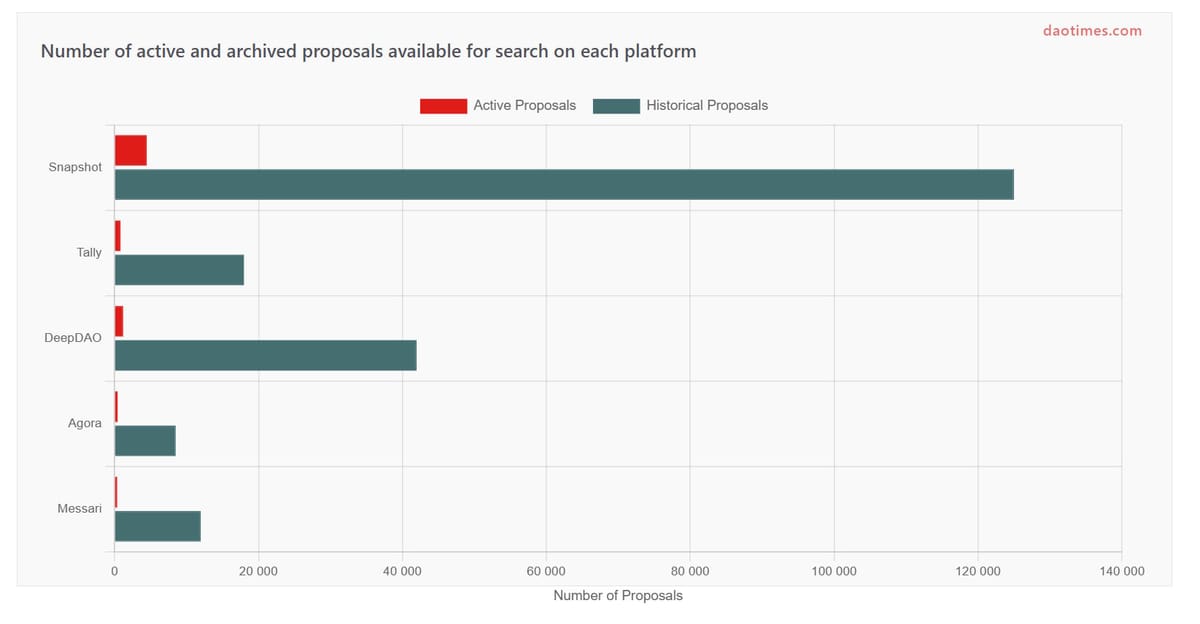Click the Number of Proposals x-axis title
The width and height of the screenshot is (1200, 624).
tap(618, 596)
